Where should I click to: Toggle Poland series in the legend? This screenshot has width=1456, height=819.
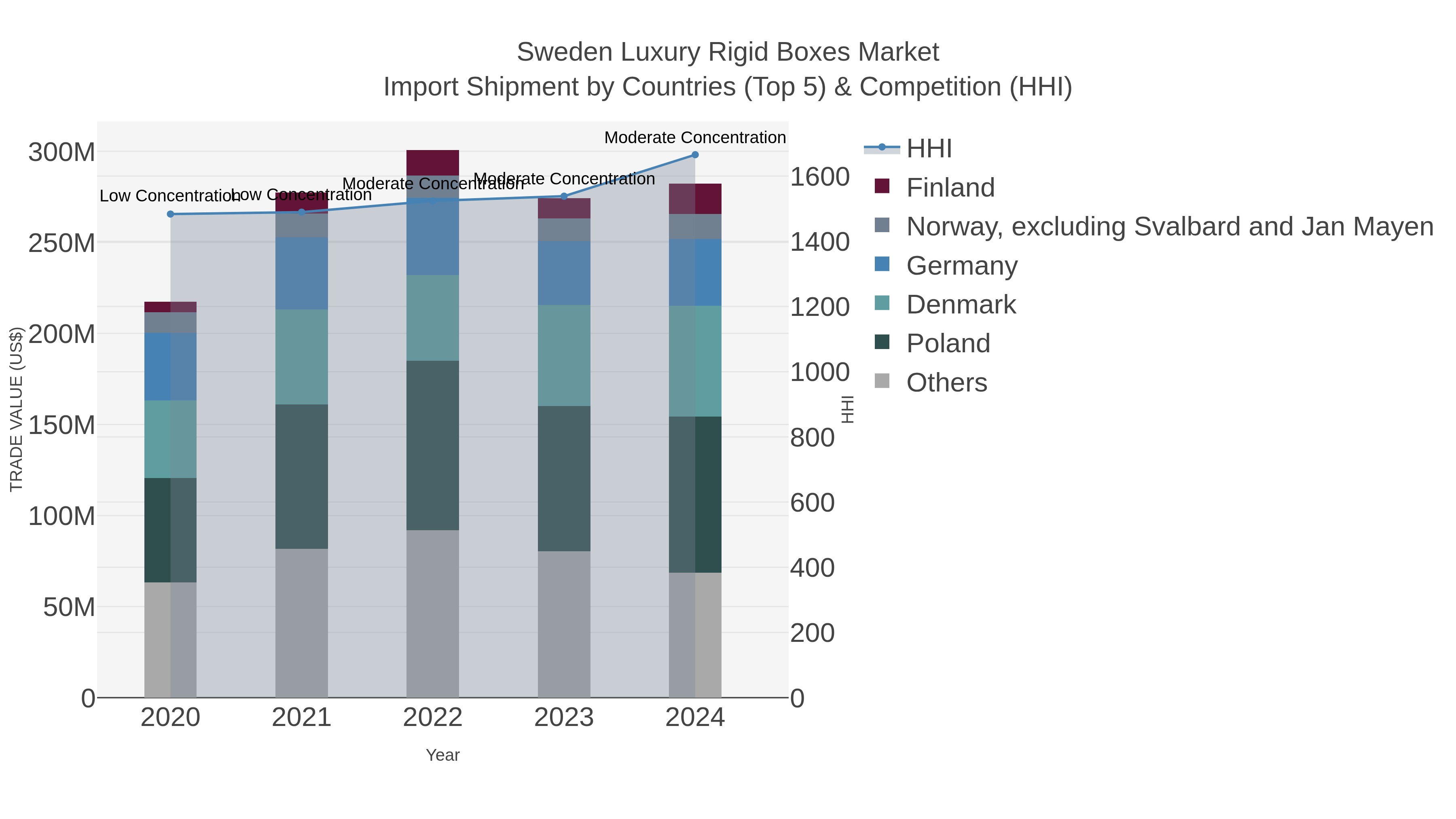point(932,343)
